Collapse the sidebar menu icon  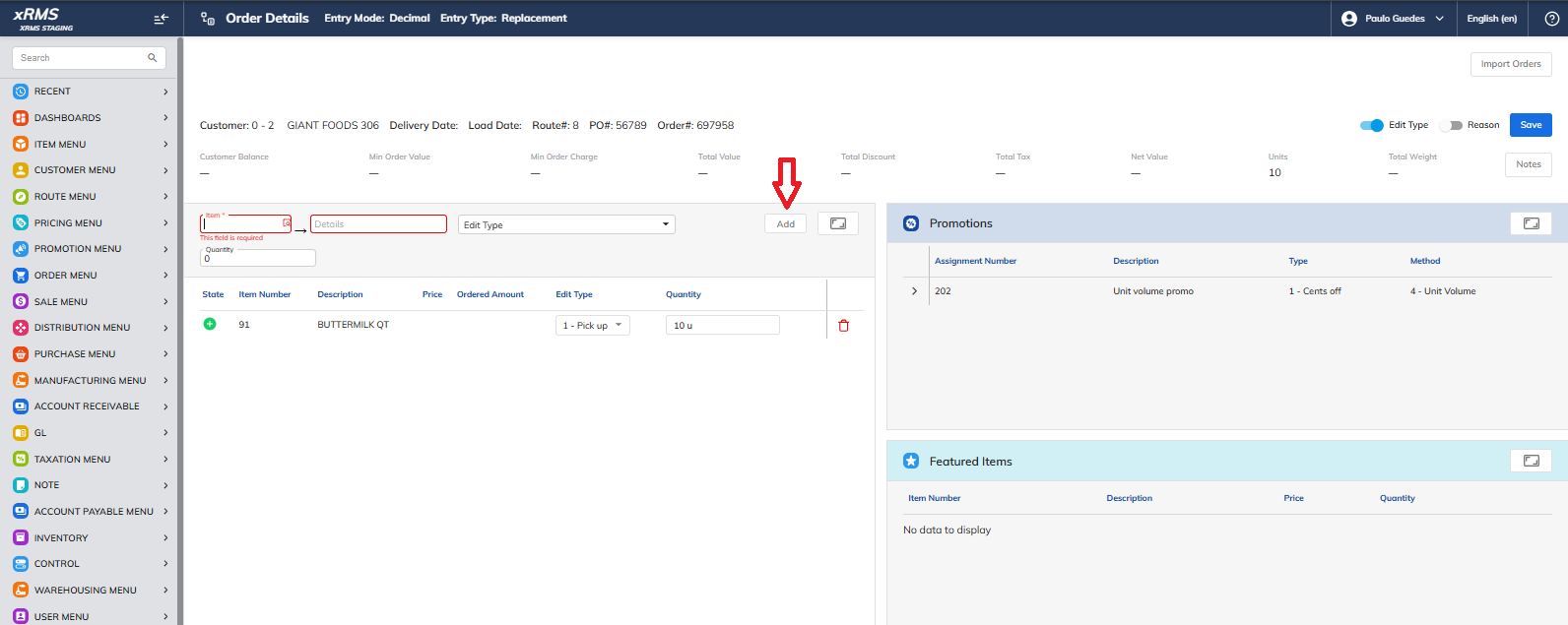[x=162, y=19]
